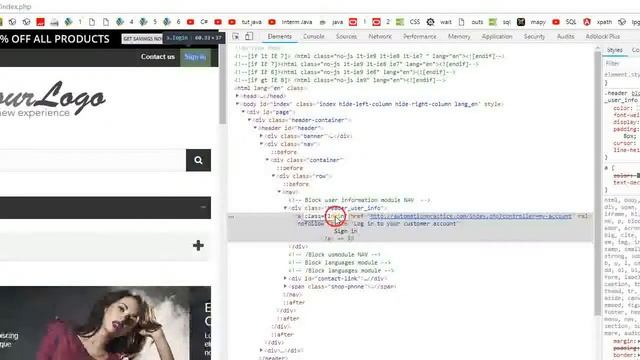Open the Audits tab
Viewport: 640px width, 360px height.
pos(565,37)
